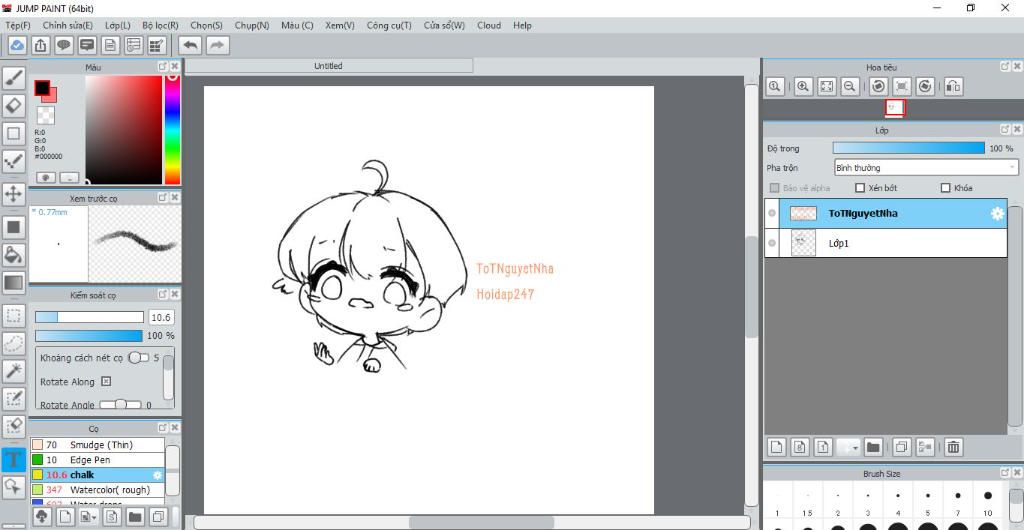The image size is (1024, 530).
Task: Duplicate layer icon in Lớp panel
Action: [901, 447]
